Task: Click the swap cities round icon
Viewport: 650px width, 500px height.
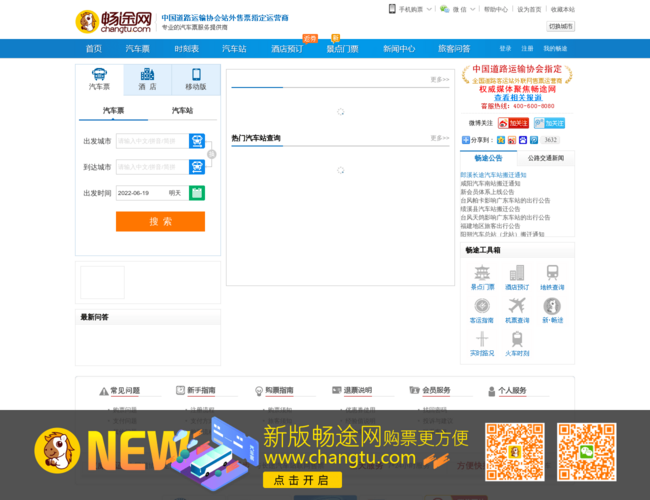Action: (x=211, y=154)
